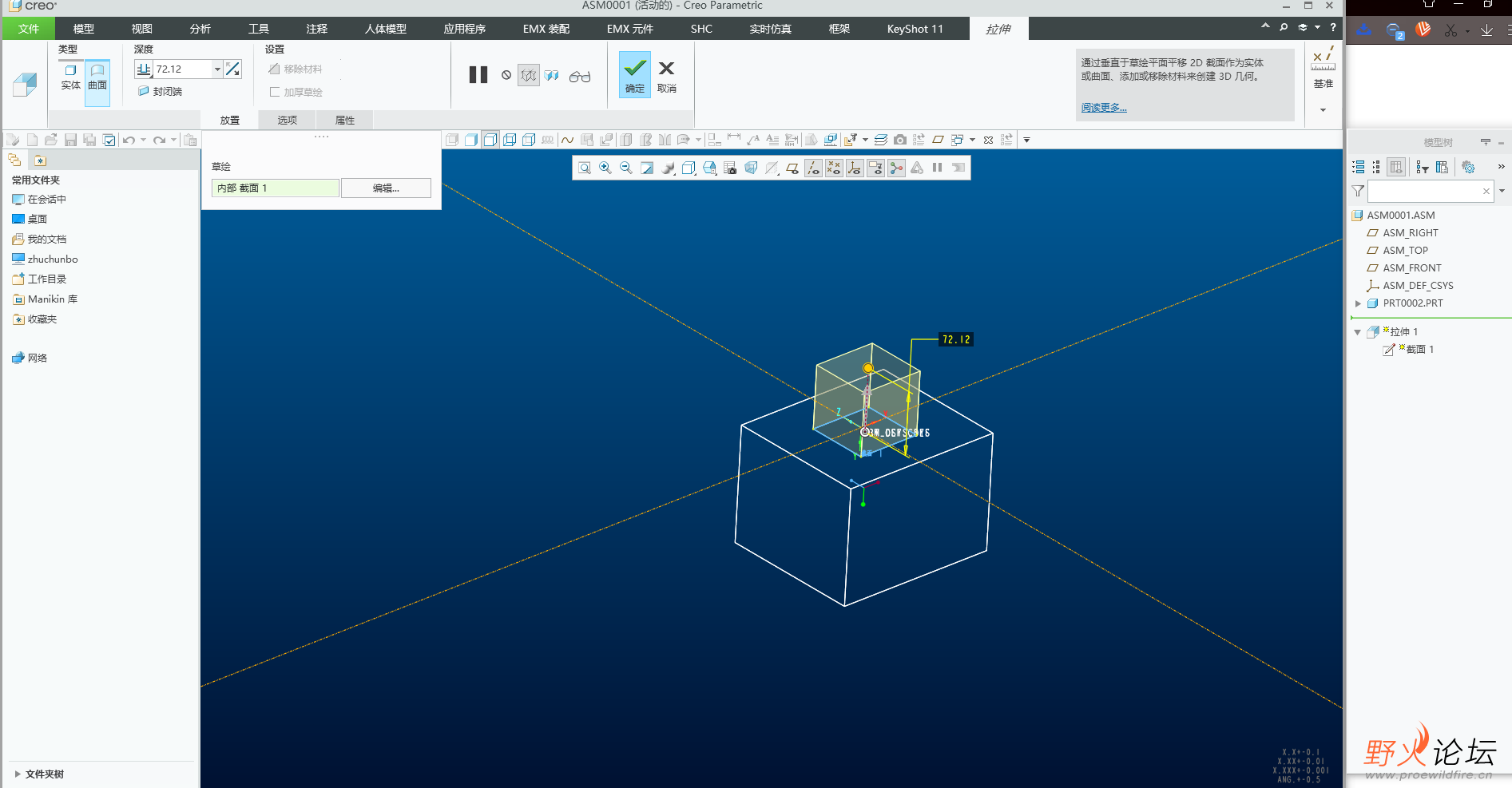1512x788 pixels.
Task: Click the zoom in magnifier icon
Action: click(x=605, y=168)
